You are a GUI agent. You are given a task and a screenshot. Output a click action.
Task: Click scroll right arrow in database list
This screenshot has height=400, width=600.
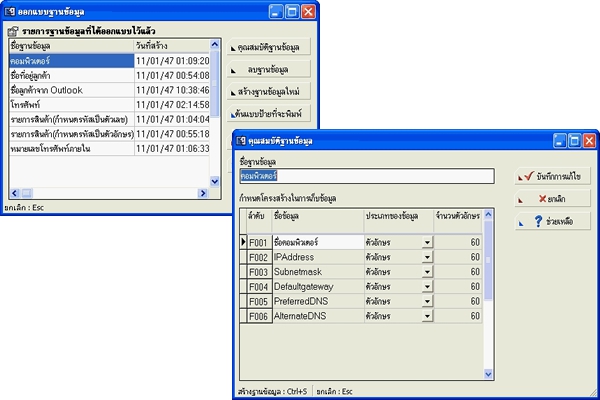pos(203,193)
